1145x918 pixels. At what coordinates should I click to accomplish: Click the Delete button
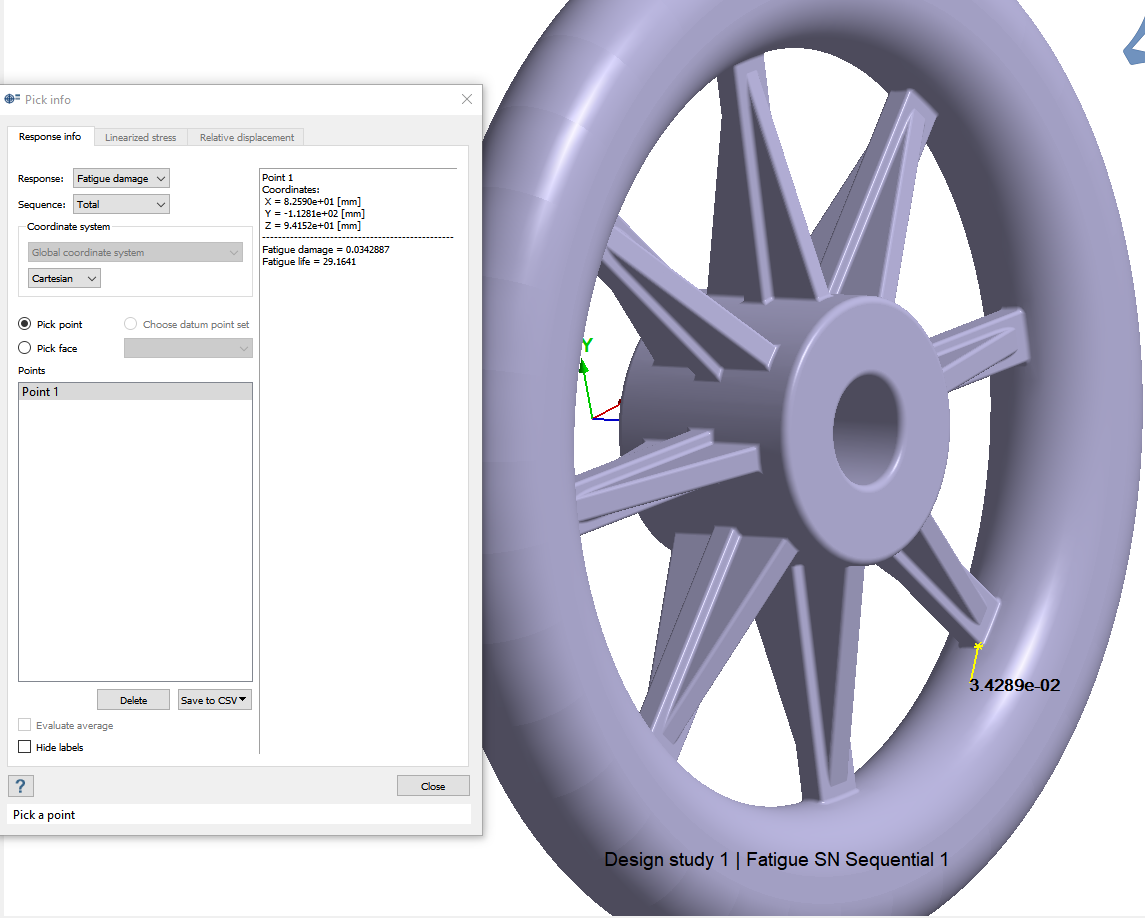(133, 700)
